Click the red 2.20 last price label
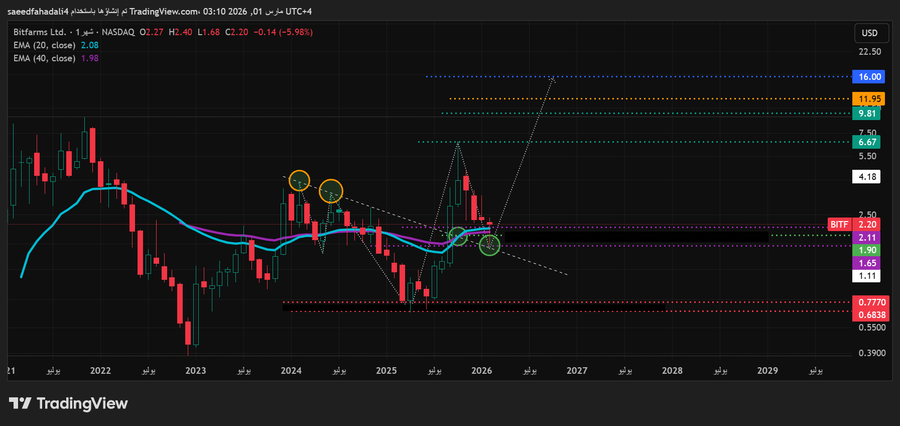 pos(867,224)
